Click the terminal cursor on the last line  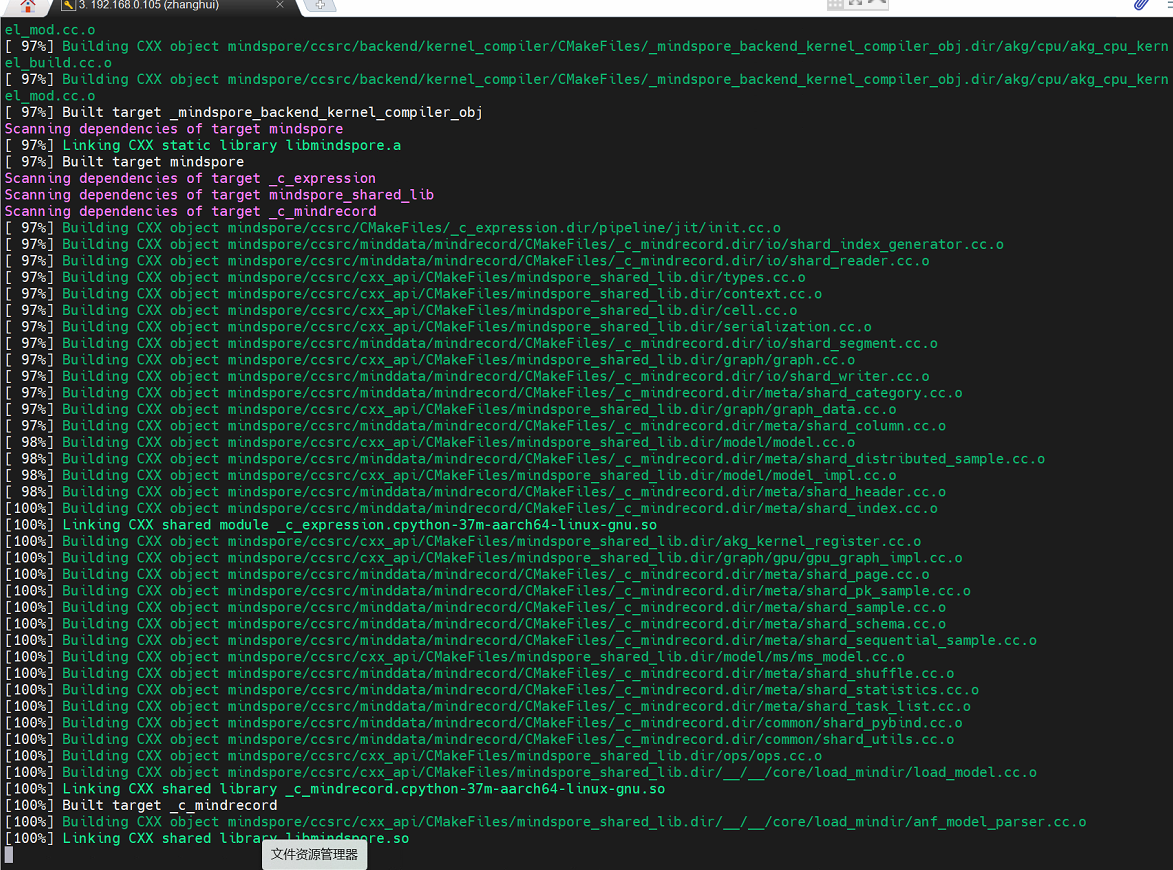pyautogui.click(x=9, y=854)
